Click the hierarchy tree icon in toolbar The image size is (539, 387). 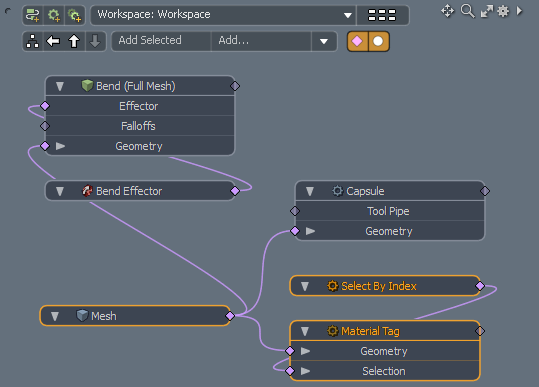pyautogui.click(x=33, y=41)
